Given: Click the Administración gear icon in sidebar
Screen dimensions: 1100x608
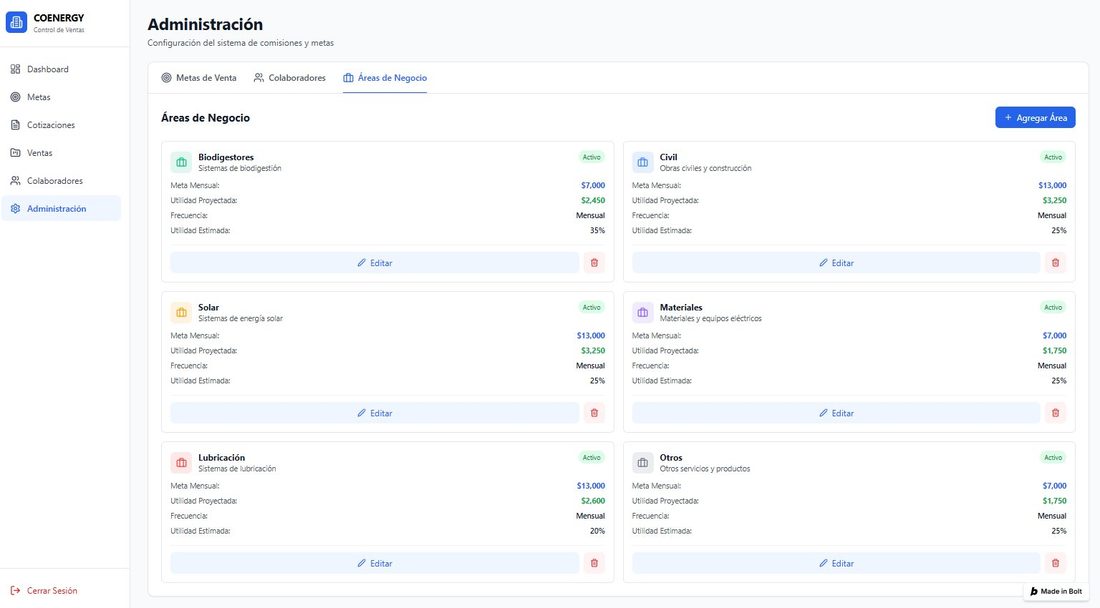Looking at the screenshot, I should click(x=15, y=208).
